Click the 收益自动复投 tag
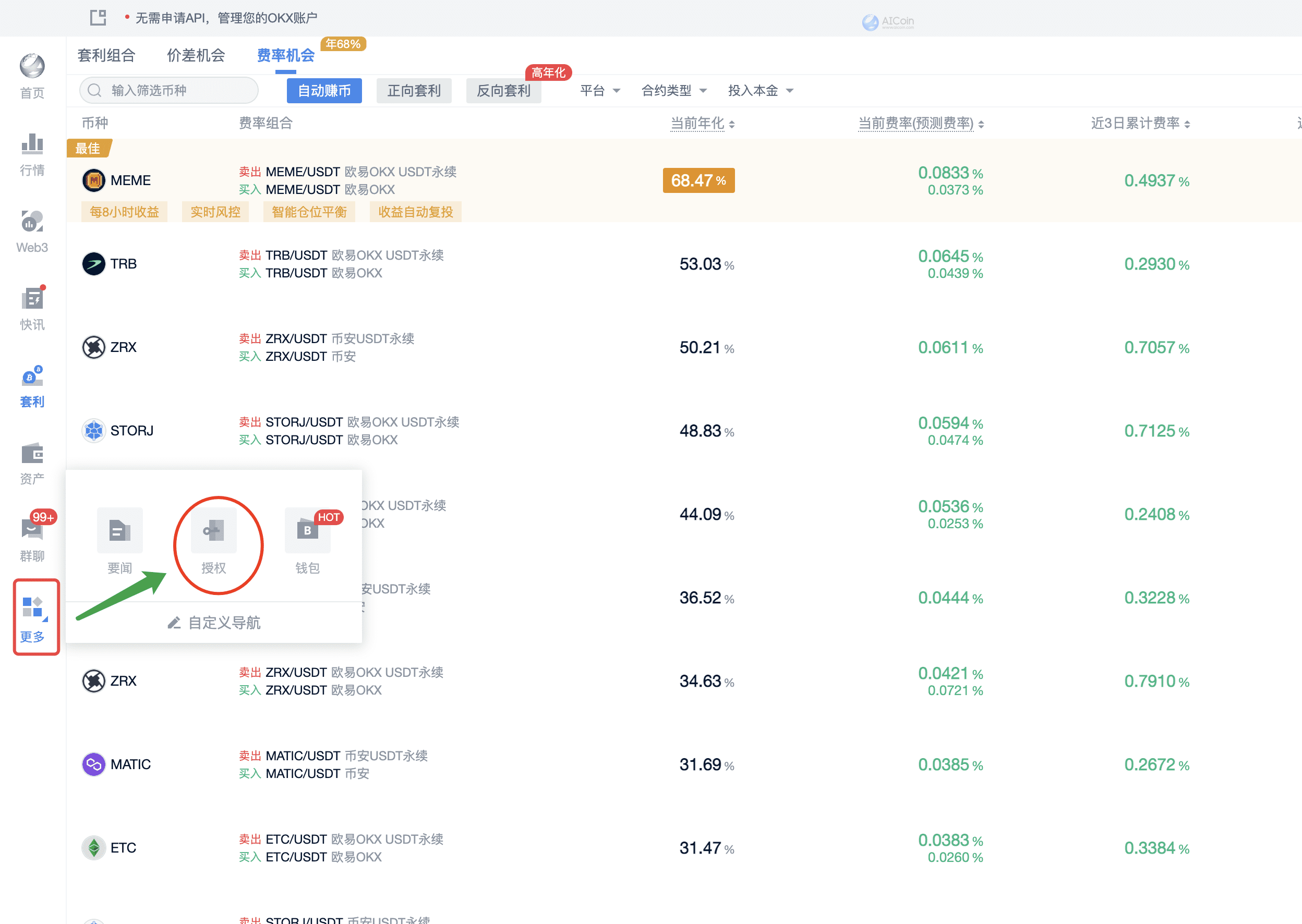The image size is (1302, 924). click(x=416, y=212)
